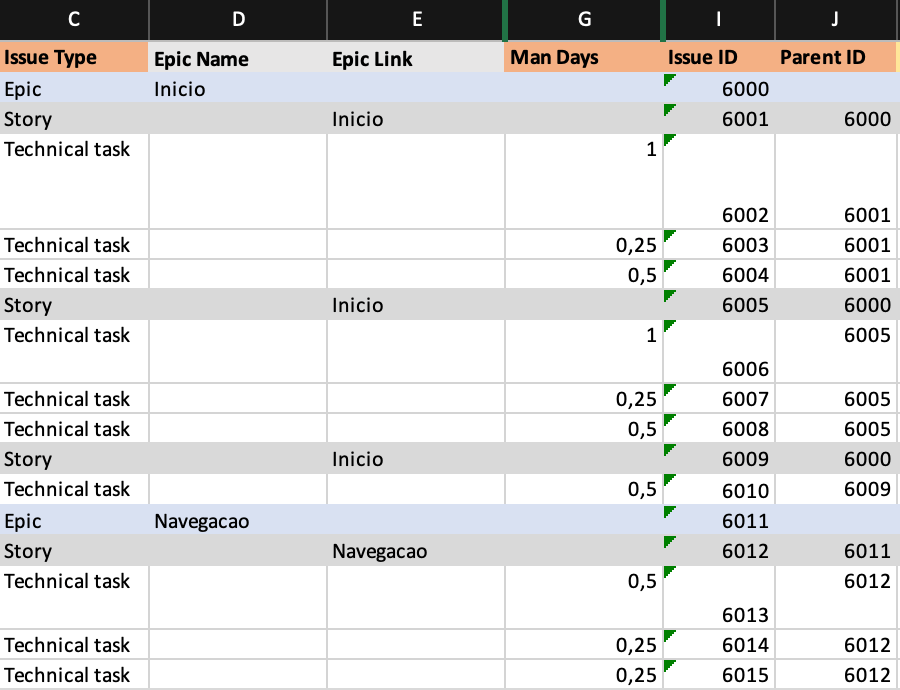Select 'Epic' issue type in row 6011
This screenshot has width=900, height=690.
pyautogui.click(x=74, y=521)
